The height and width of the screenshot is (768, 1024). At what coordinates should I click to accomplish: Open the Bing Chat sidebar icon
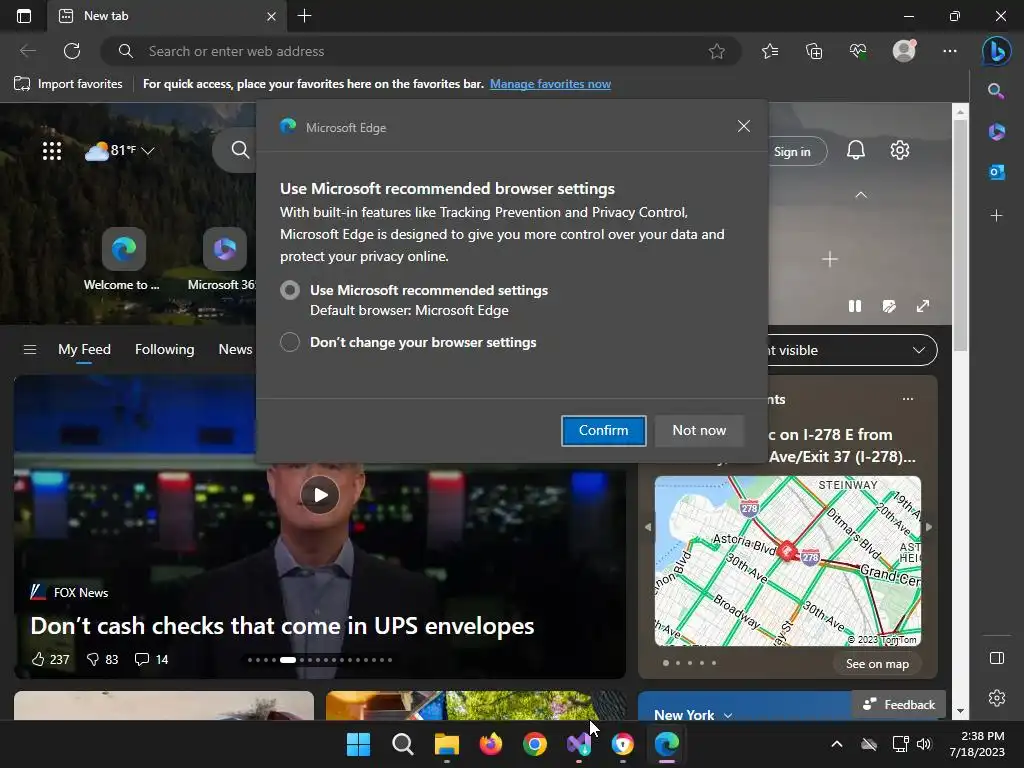[996, 51]
